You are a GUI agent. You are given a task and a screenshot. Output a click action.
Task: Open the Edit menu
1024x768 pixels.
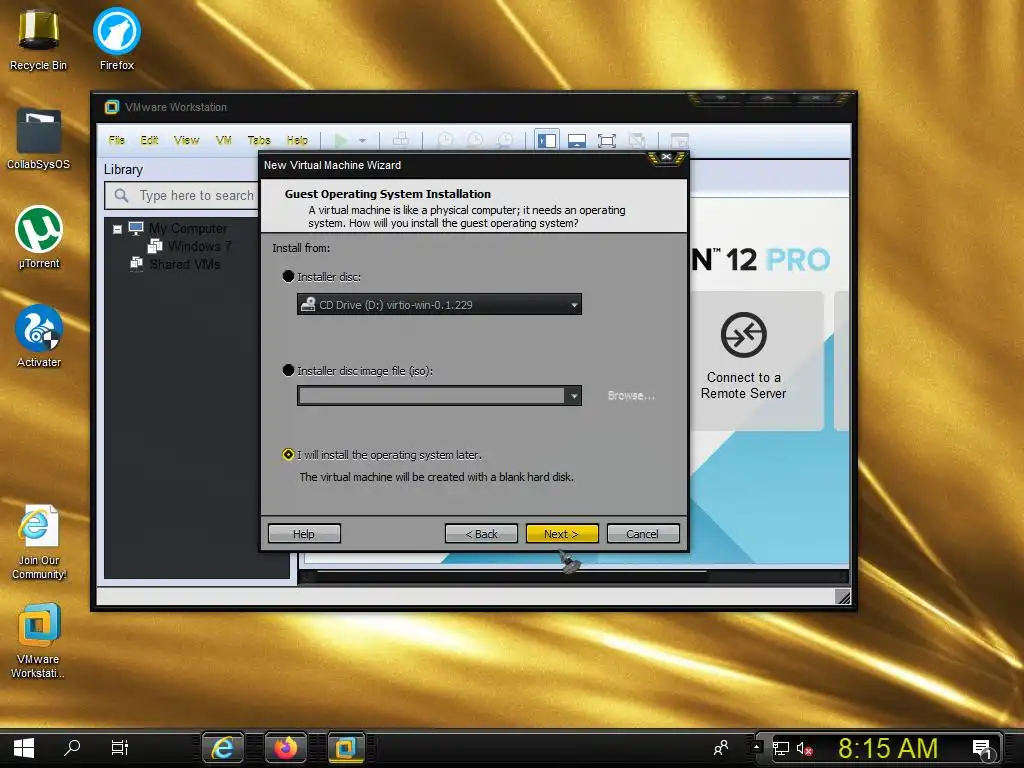coord(149,140)
